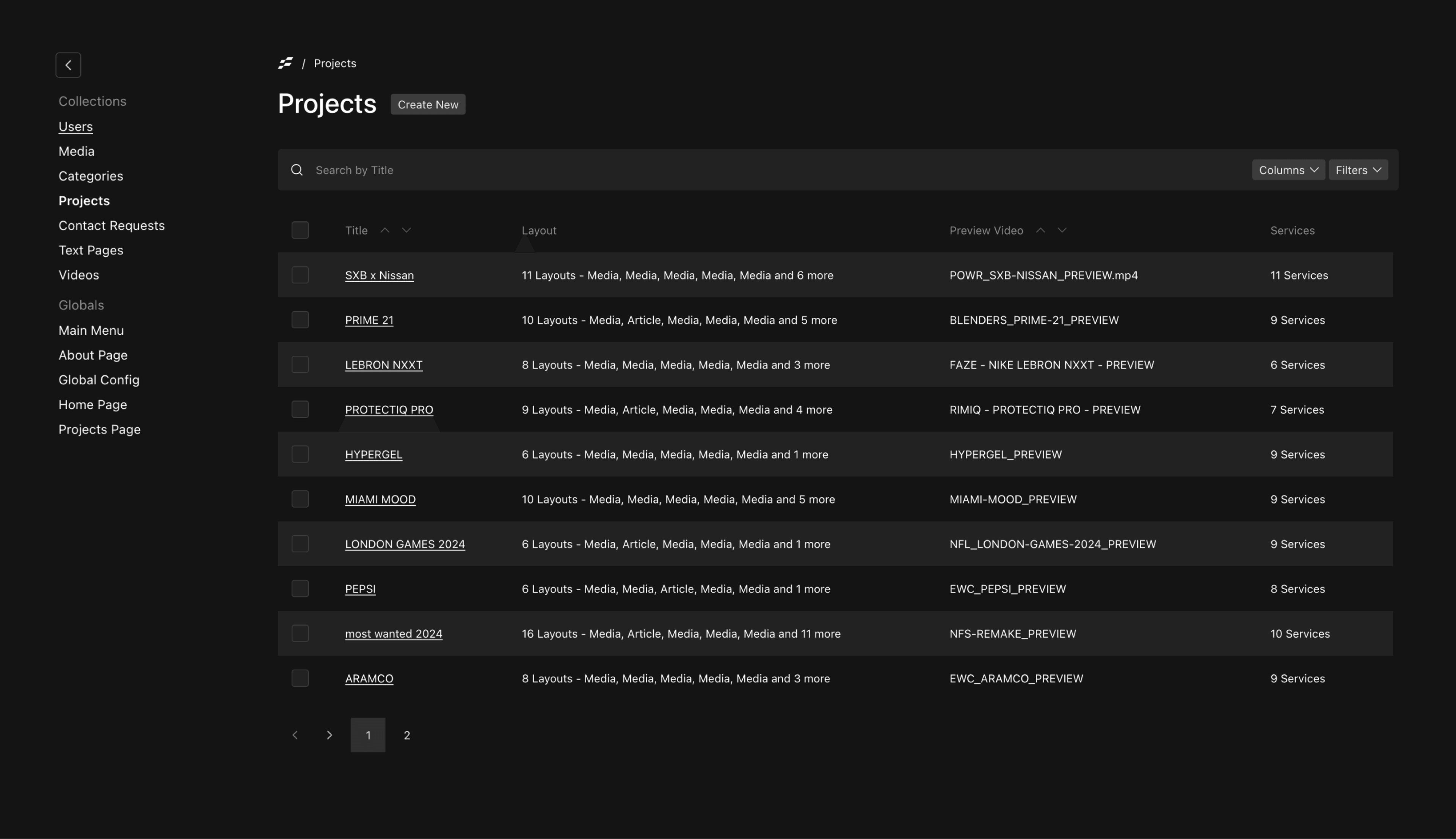Viewport: 1456px width, 839px height.
Task: Open Projects Page global
Action: 100,430
